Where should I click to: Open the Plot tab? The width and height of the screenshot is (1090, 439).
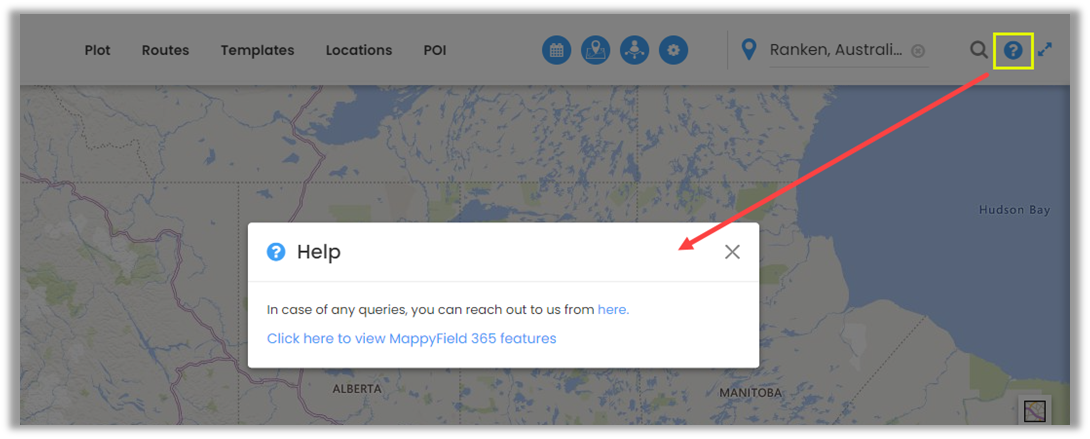[x=97, y=50]
